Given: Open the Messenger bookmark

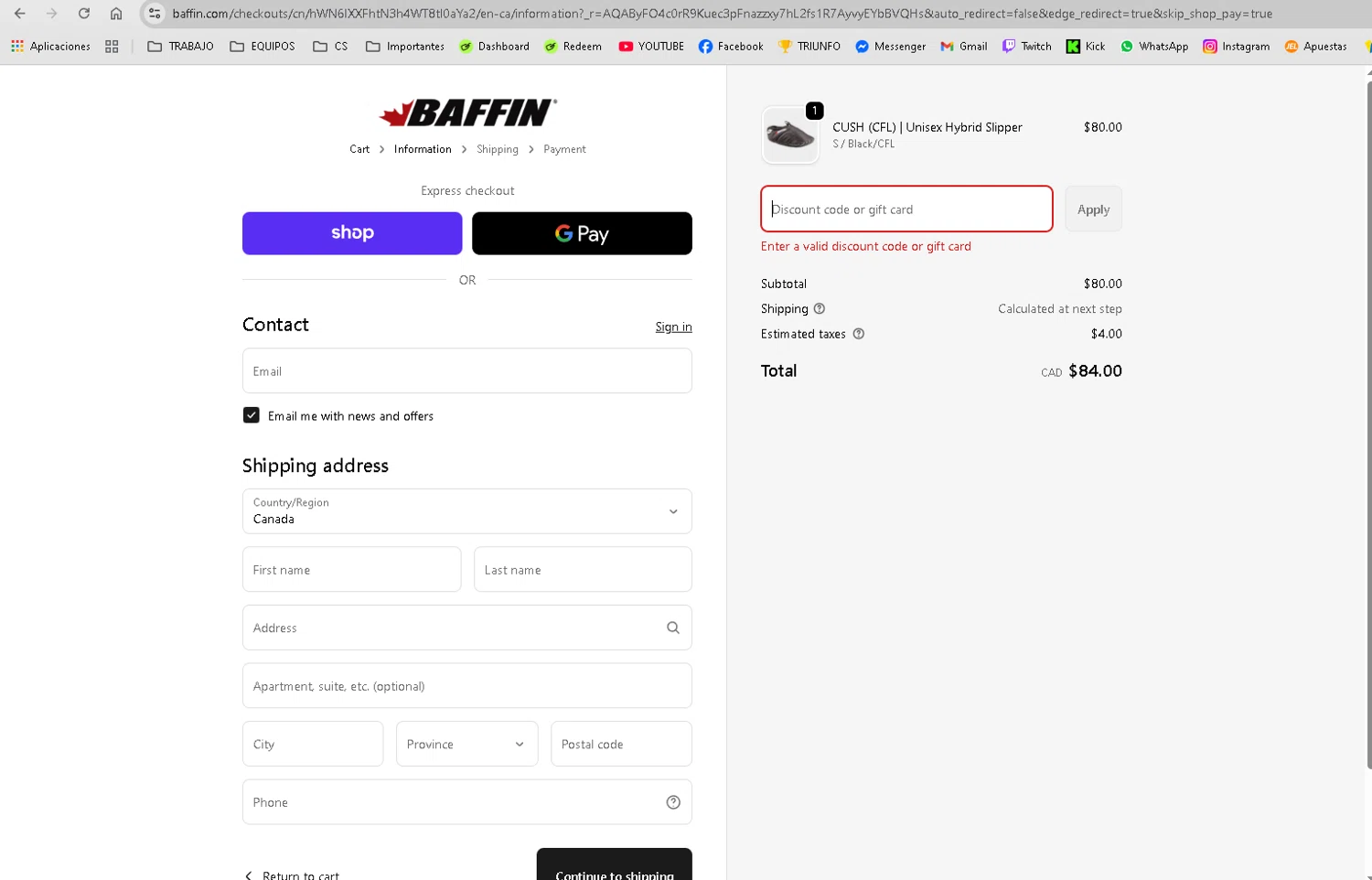Looking at the screenshot, I should (x=891, y=46).
